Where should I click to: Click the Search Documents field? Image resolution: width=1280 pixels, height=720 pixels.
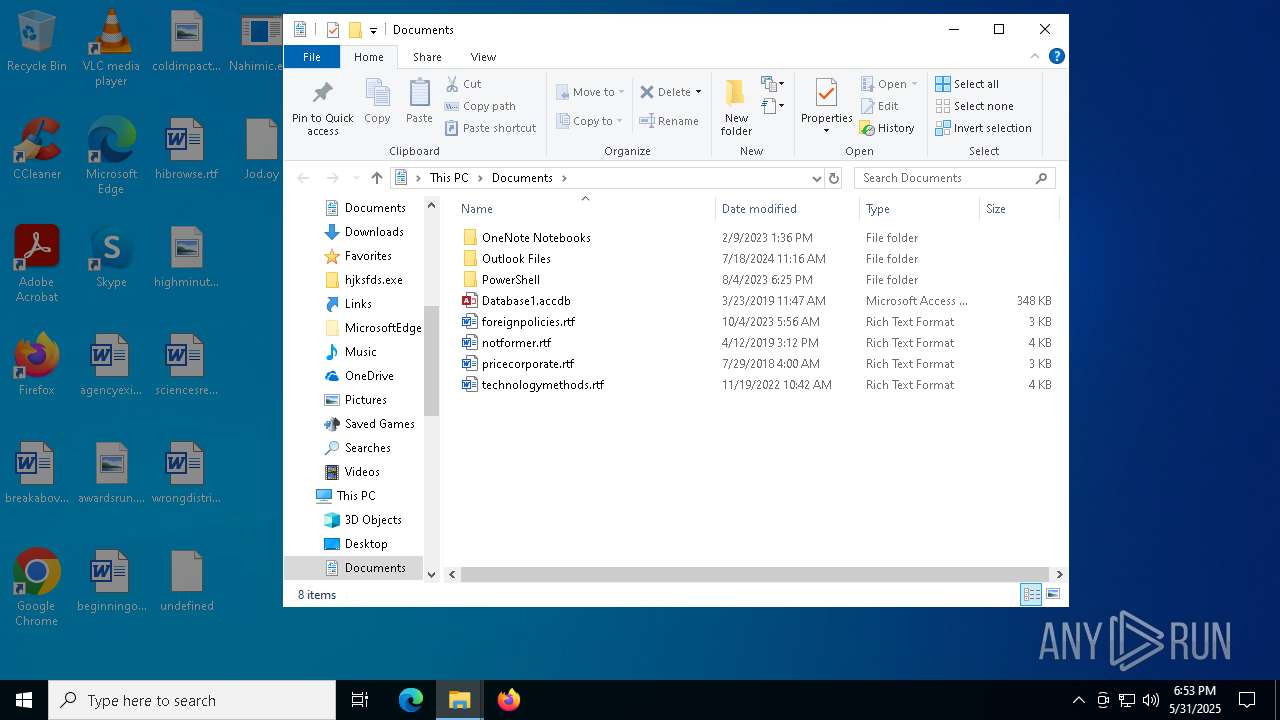point(955,178)
